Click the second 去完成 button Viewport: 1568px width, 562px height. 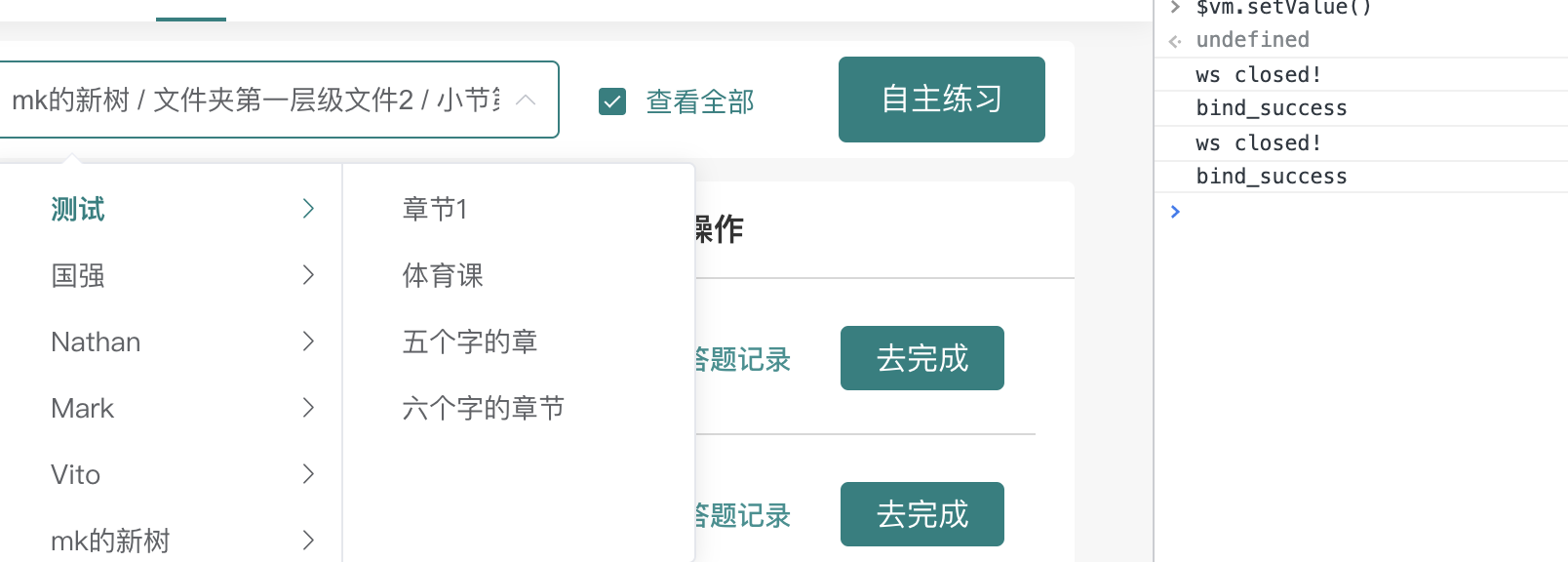click(x=921, y=514)
